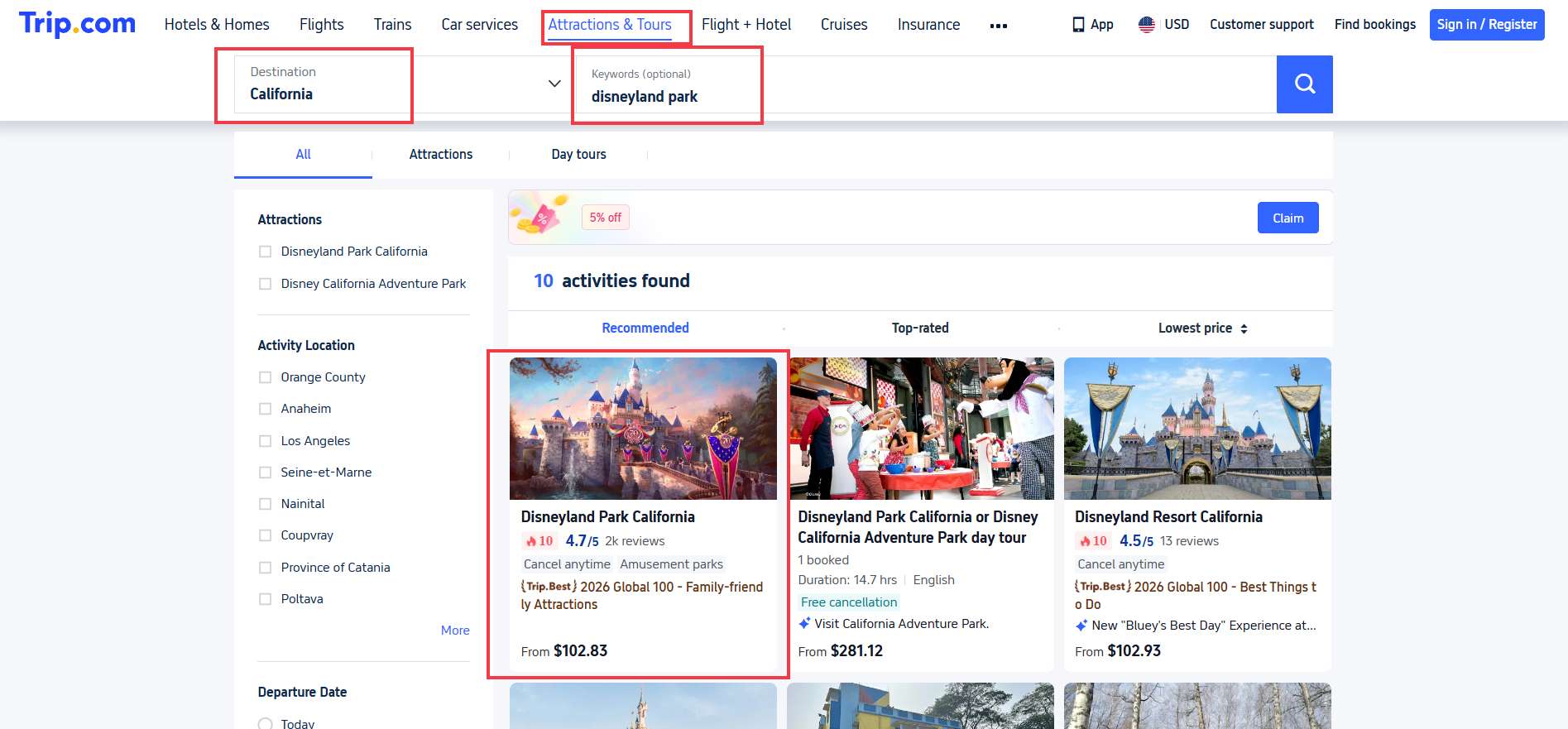The image size is (1568, 729).
Task: Check the Nainital location box
Action: [265, 504]
